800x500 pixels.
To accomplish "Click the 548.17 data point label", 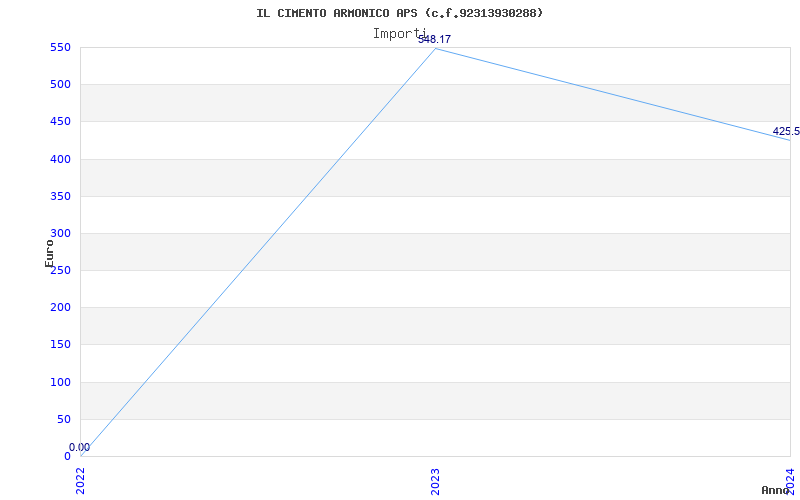I will point(434,39).
